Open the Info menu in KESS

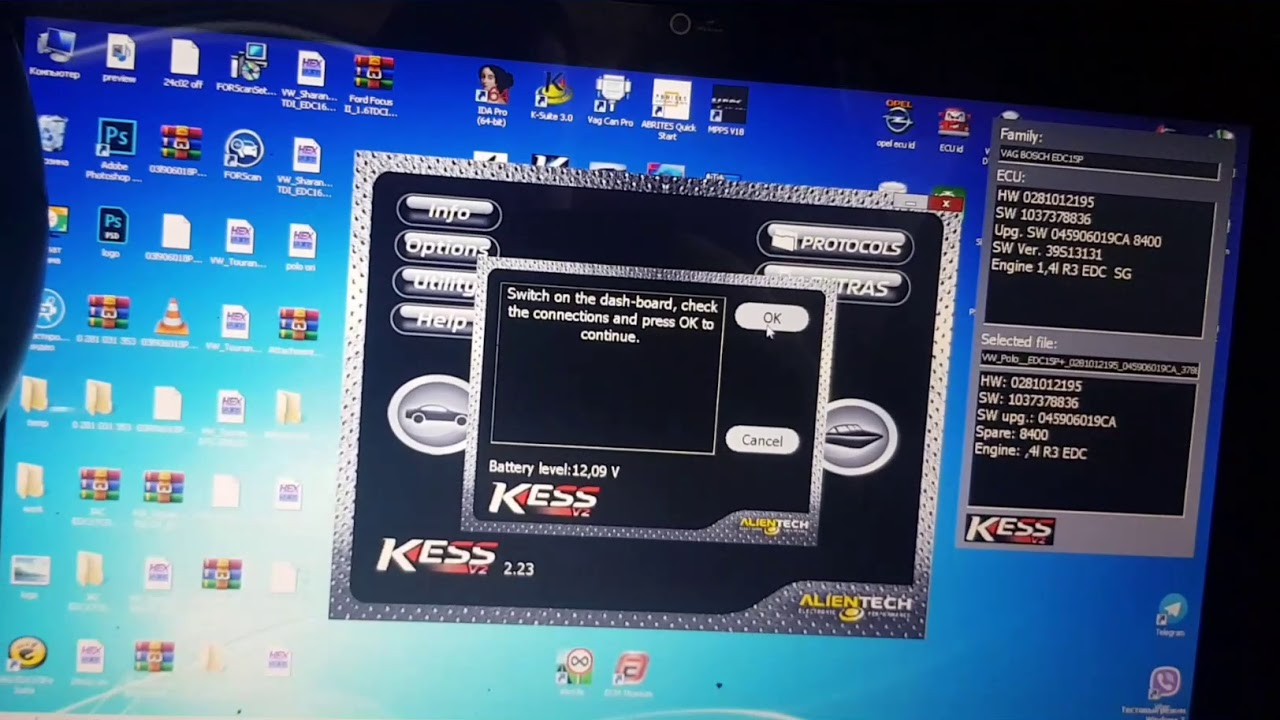pos(449,211)
